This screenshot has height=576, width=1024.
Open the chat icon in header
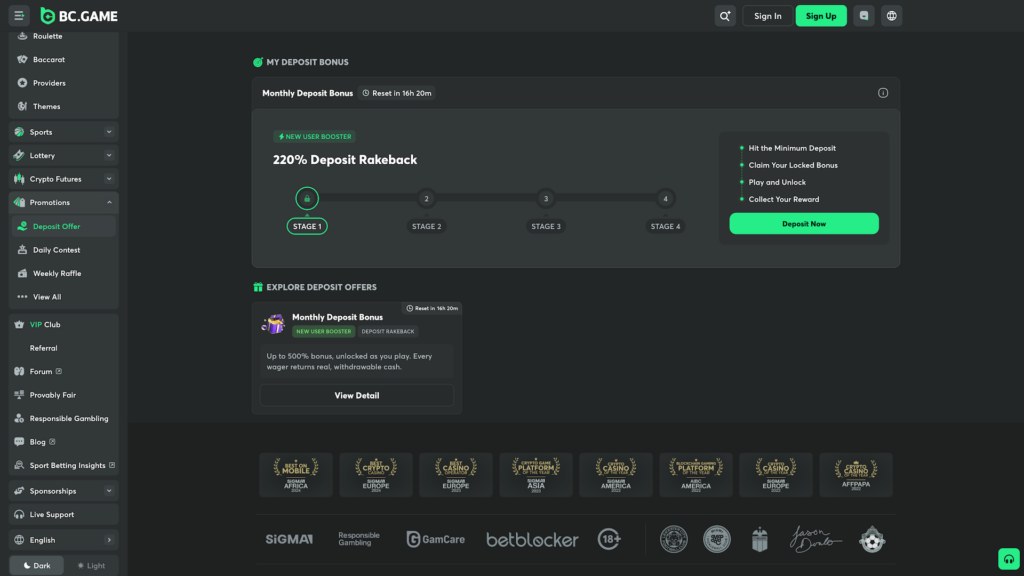864,16
